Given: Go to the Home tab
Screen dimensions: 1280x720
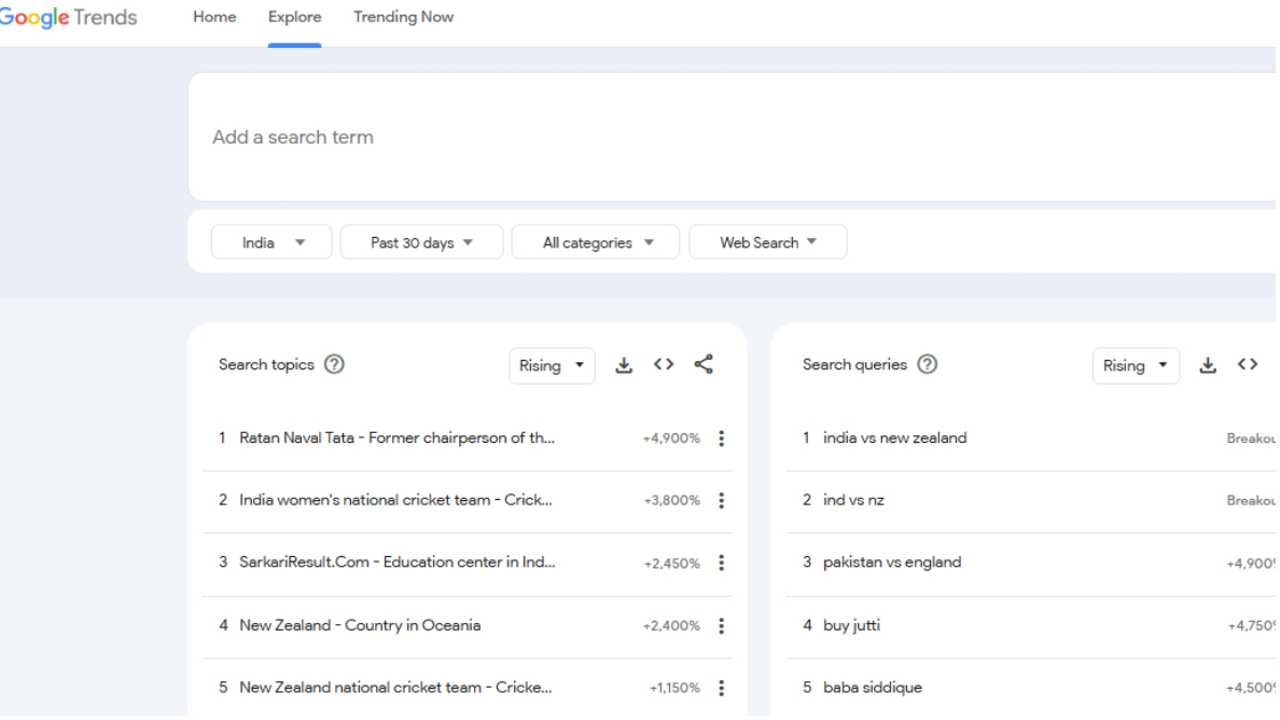Looking at the screenshot, I should coord(215,17).
